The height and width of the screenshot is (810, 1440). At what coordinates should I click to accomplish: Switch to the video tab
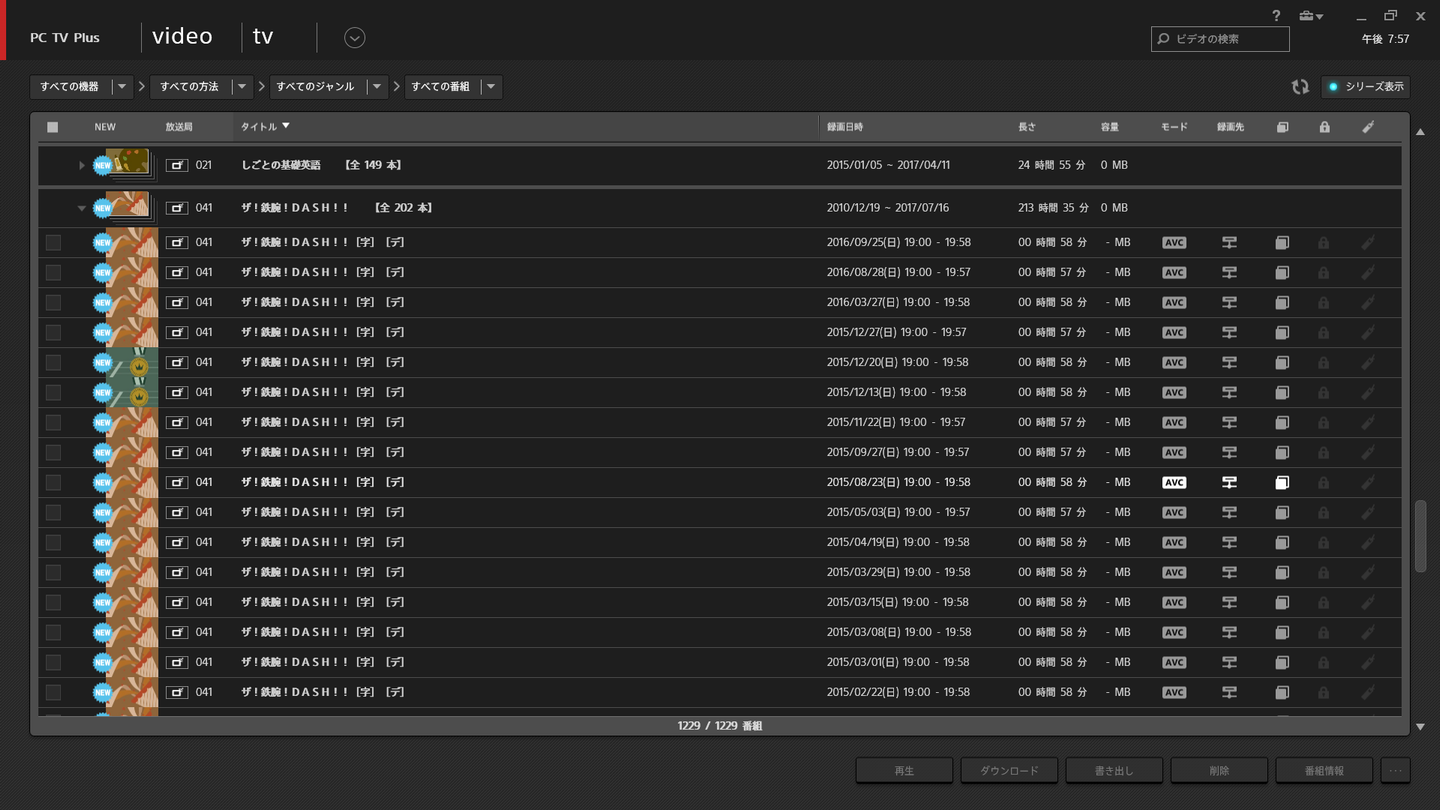click(182, 37)
